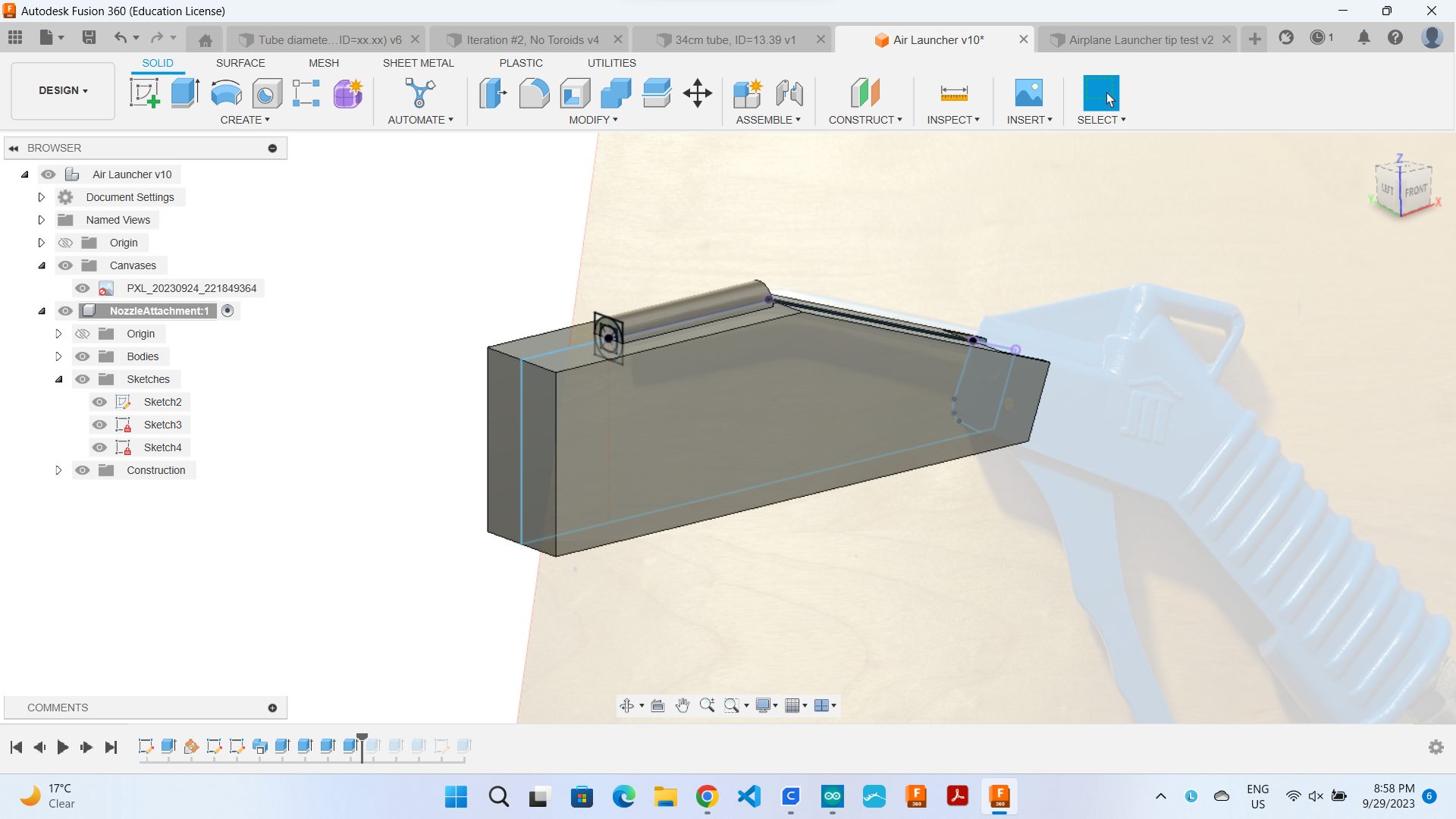Select the Offset Plane construct tool
Viewport: 1456px width, 819px height.
click(863, 92)
